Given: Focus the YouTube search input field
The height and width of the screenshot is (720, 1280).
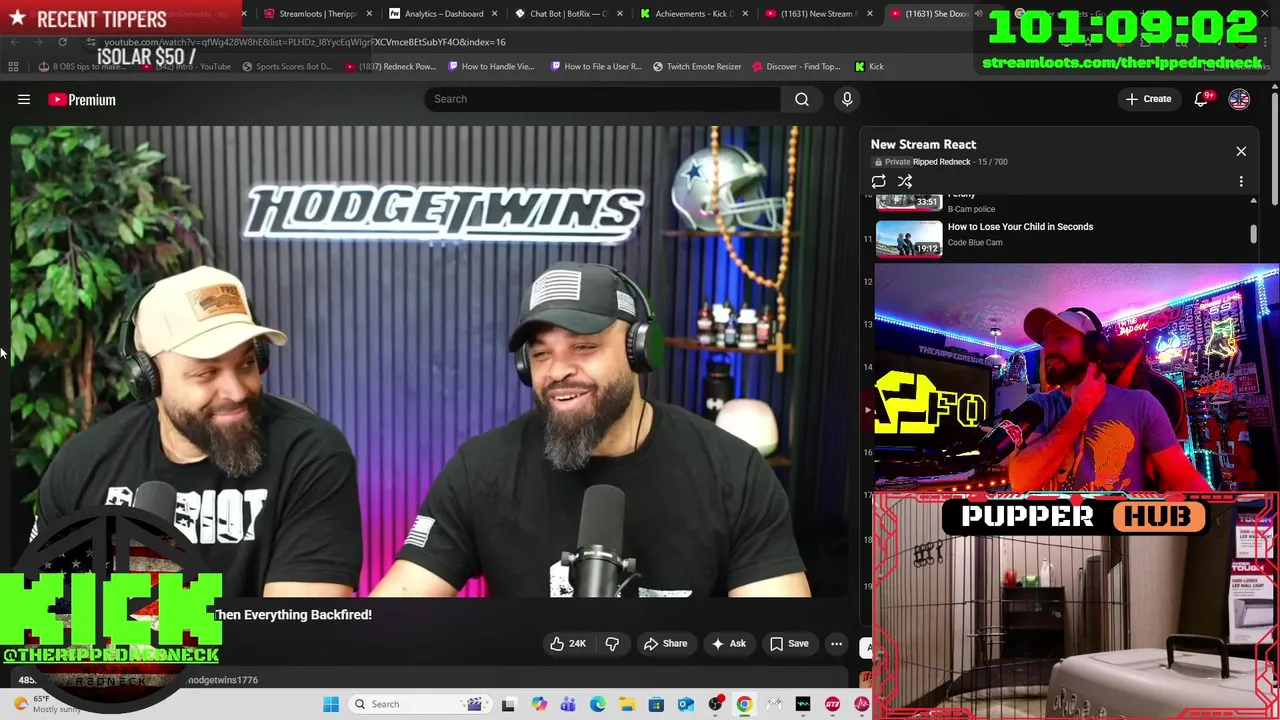Looking at the screenshot, I should [x=602, y=99].
